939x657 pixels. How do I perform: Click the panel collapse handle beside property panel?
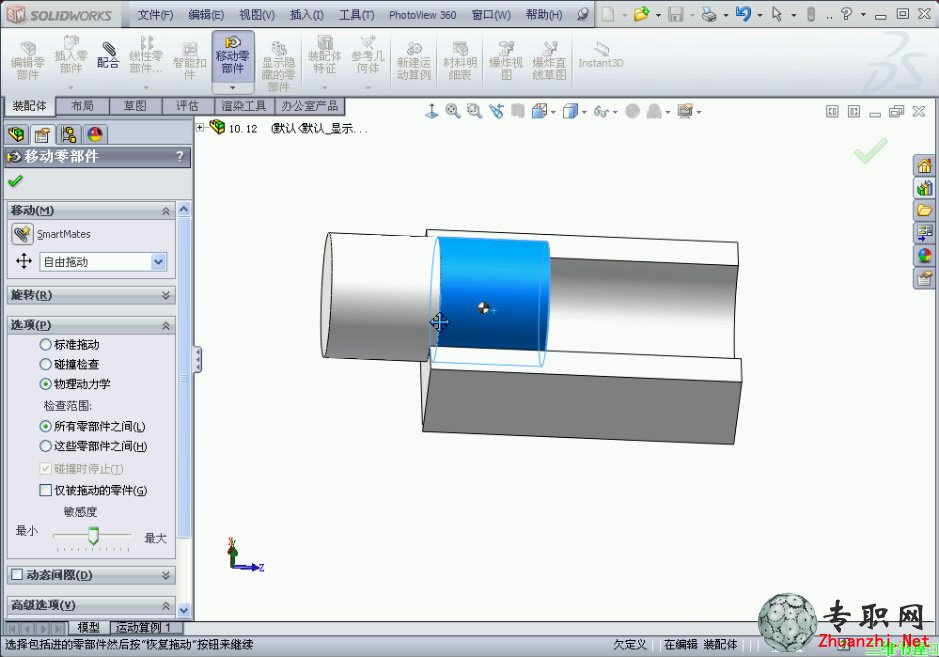[197, 359]
